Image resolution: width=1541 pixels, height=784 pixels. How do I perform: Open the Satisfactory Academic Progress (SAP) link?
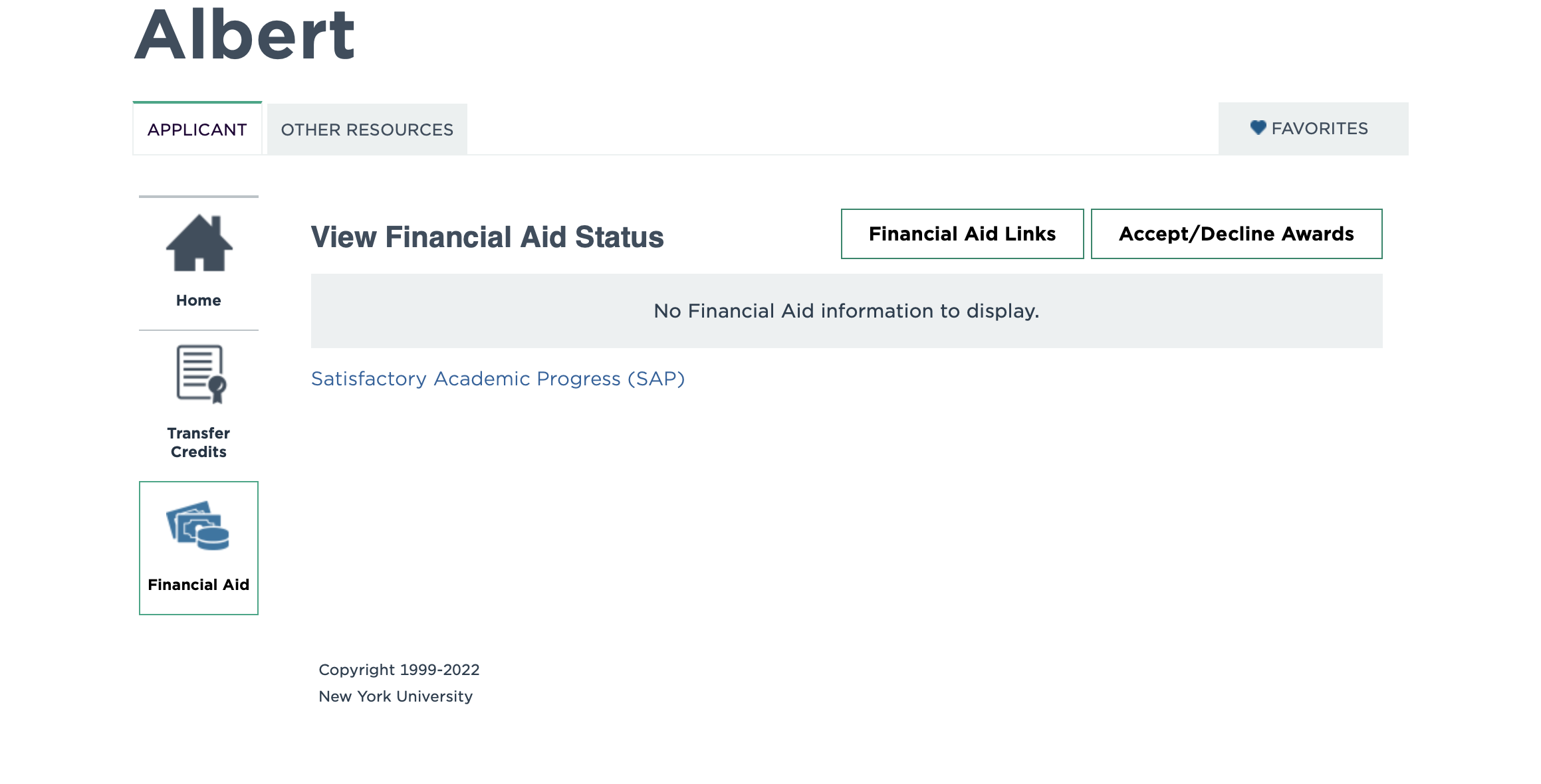(498, 379)
